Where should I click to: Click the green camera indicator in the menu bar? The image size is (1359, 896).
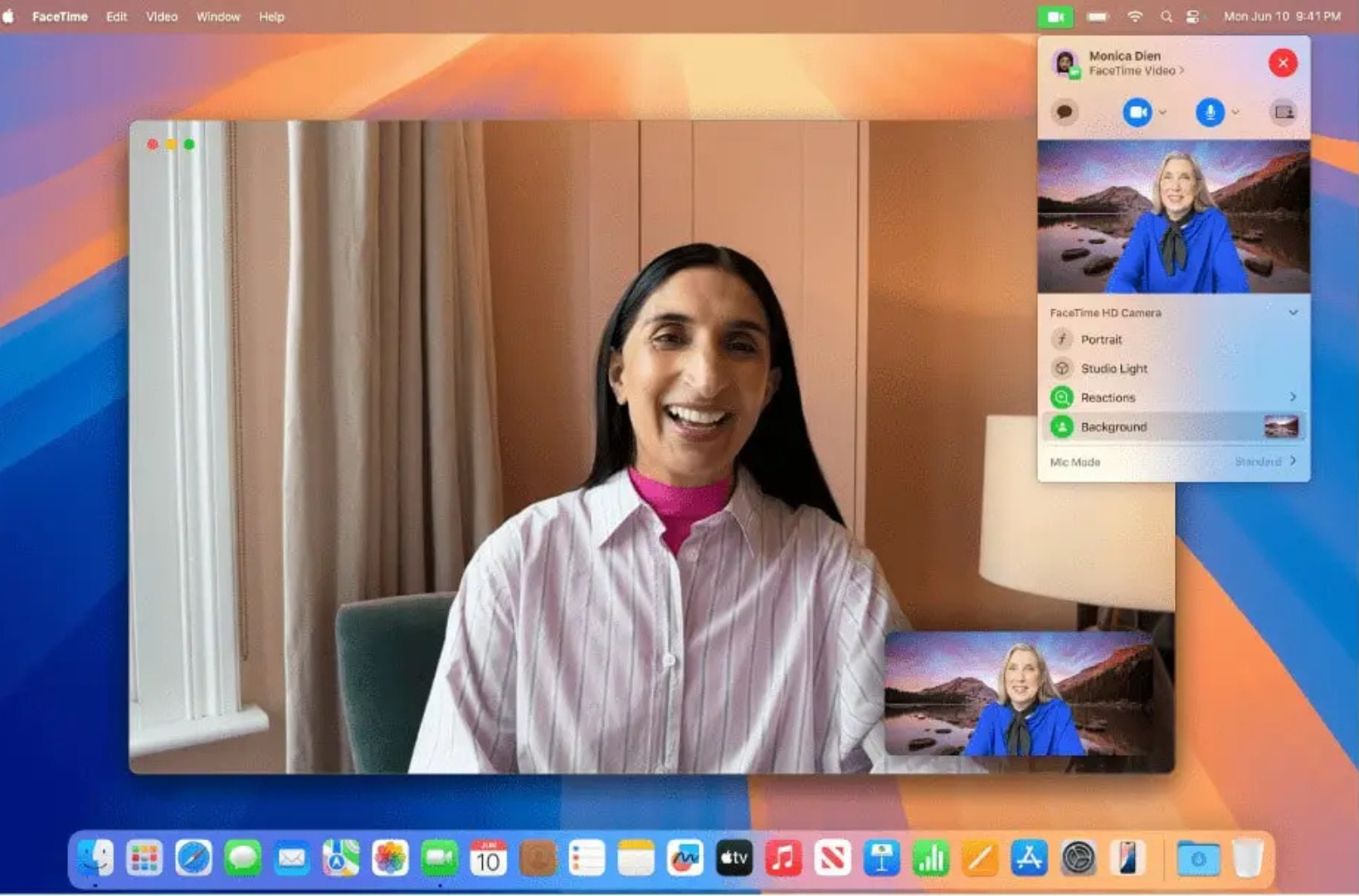1055,16
